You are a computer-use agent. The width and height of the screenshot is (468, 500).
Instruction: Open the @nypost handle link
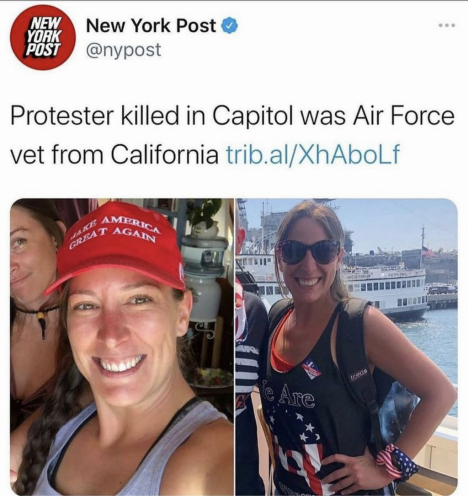pos(124,50)
